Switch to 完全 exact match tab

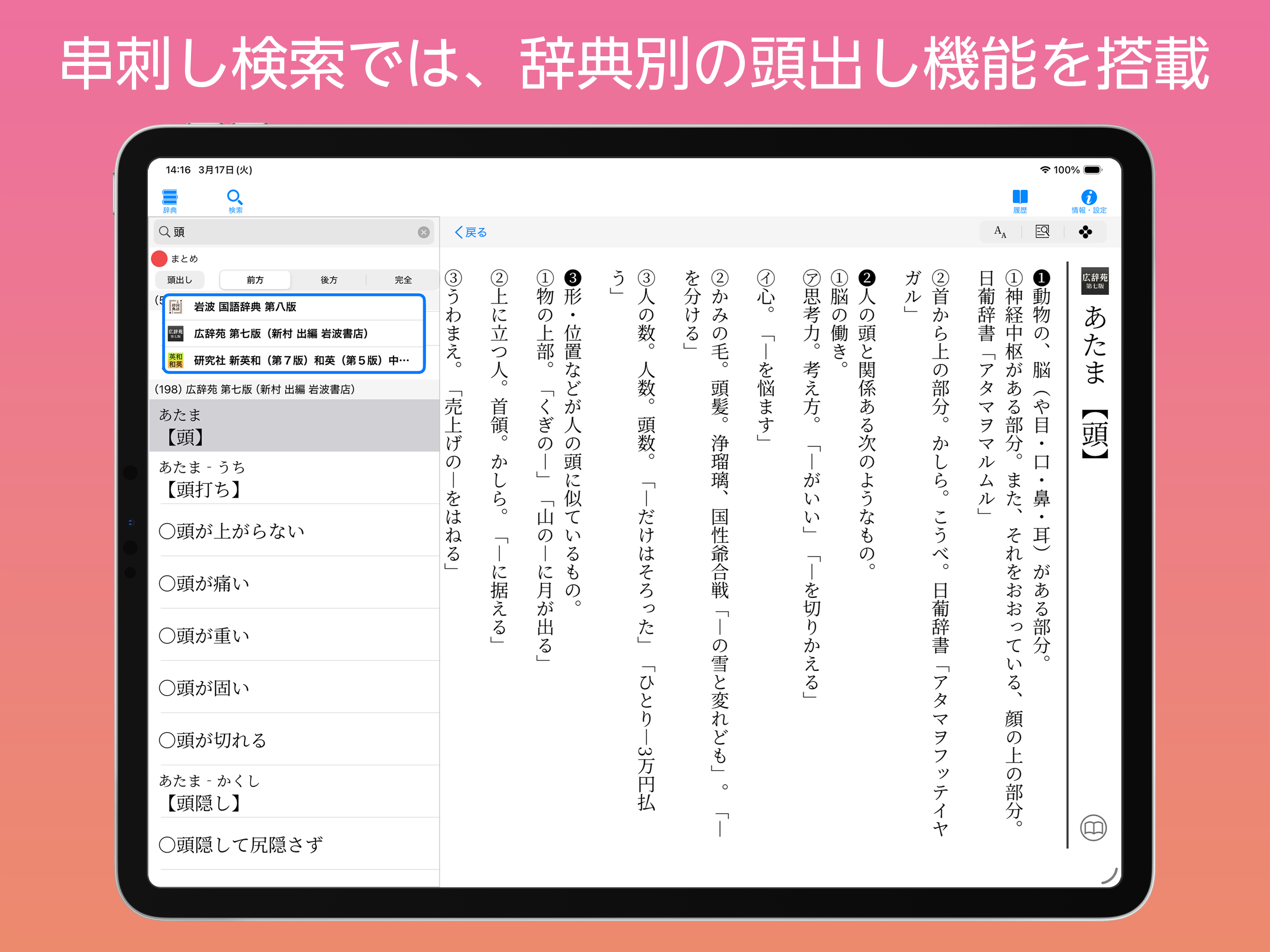click(x=403, y=280)
